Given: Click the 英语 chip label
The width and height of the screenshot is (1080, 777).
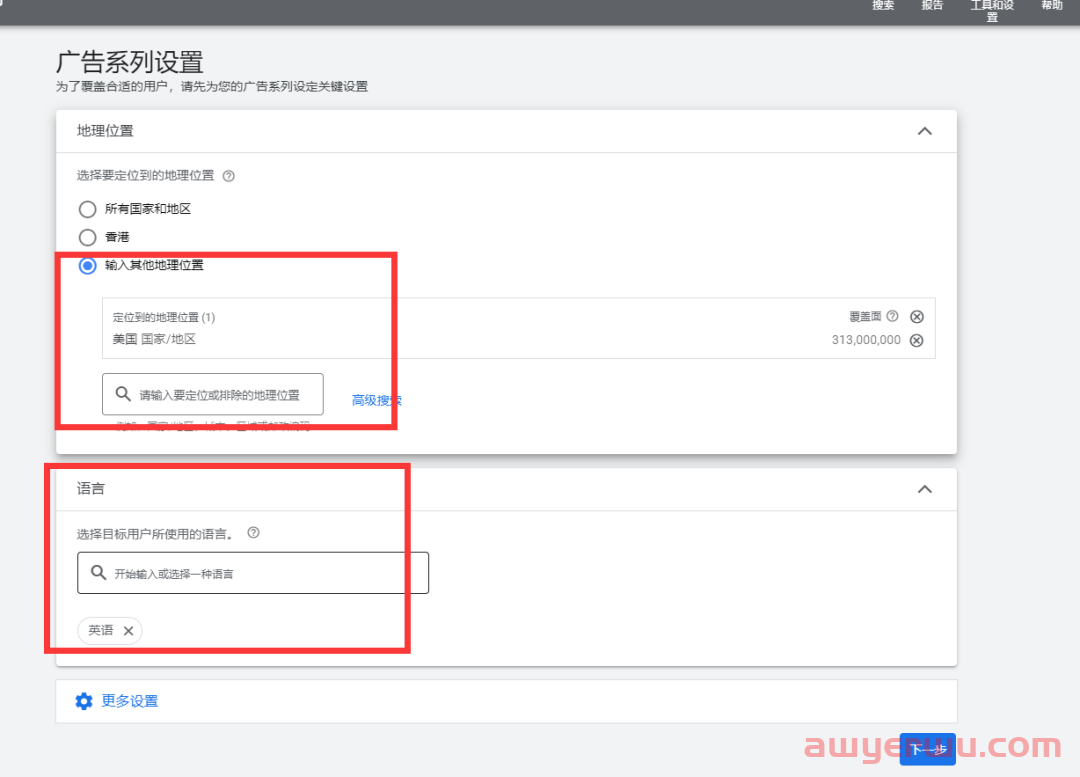Looking at the screenshot, I should click(x=101, y=630).
